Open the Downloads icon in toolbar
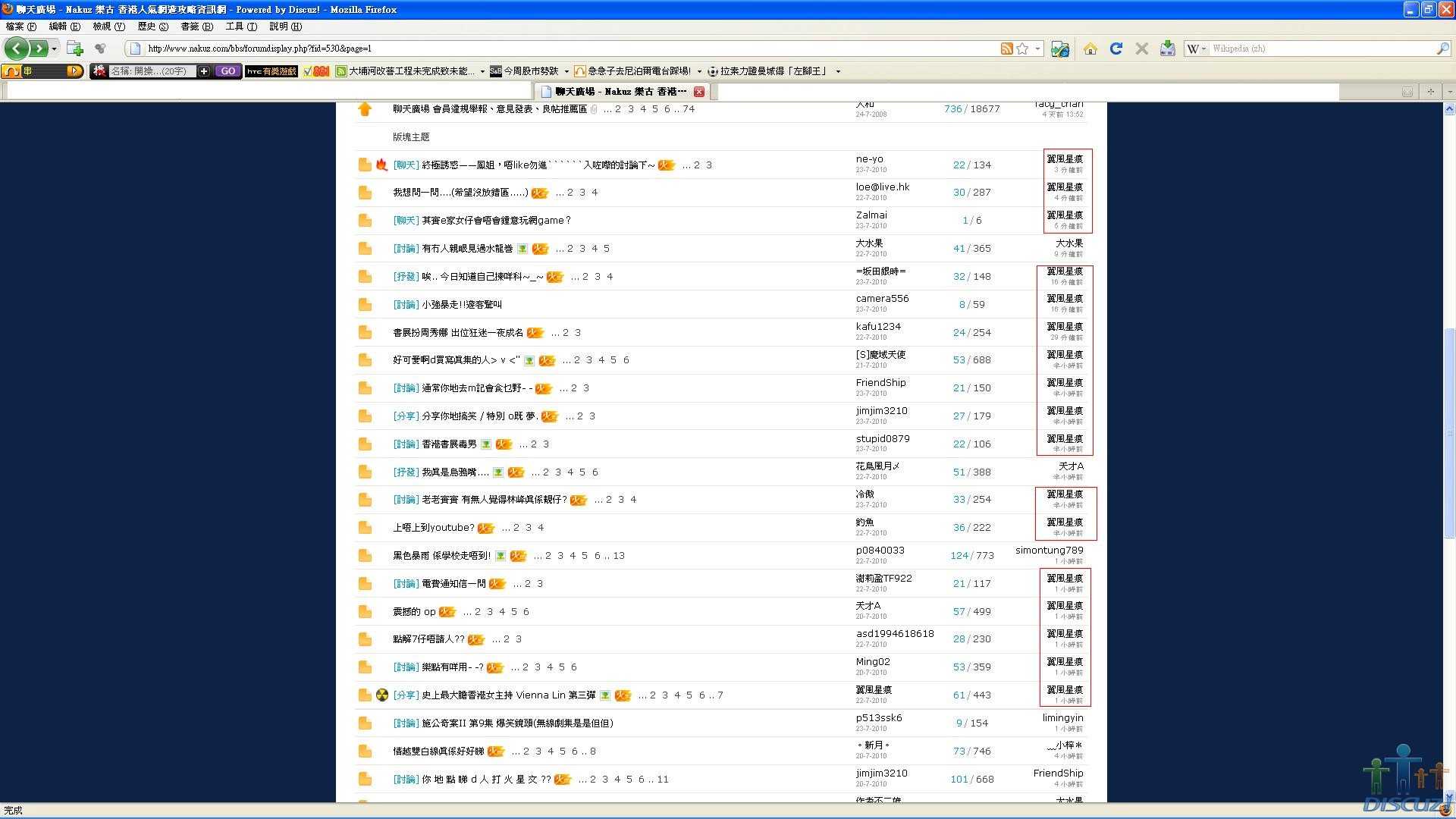Screen dimensions: 1456x819 point(1167,49)
